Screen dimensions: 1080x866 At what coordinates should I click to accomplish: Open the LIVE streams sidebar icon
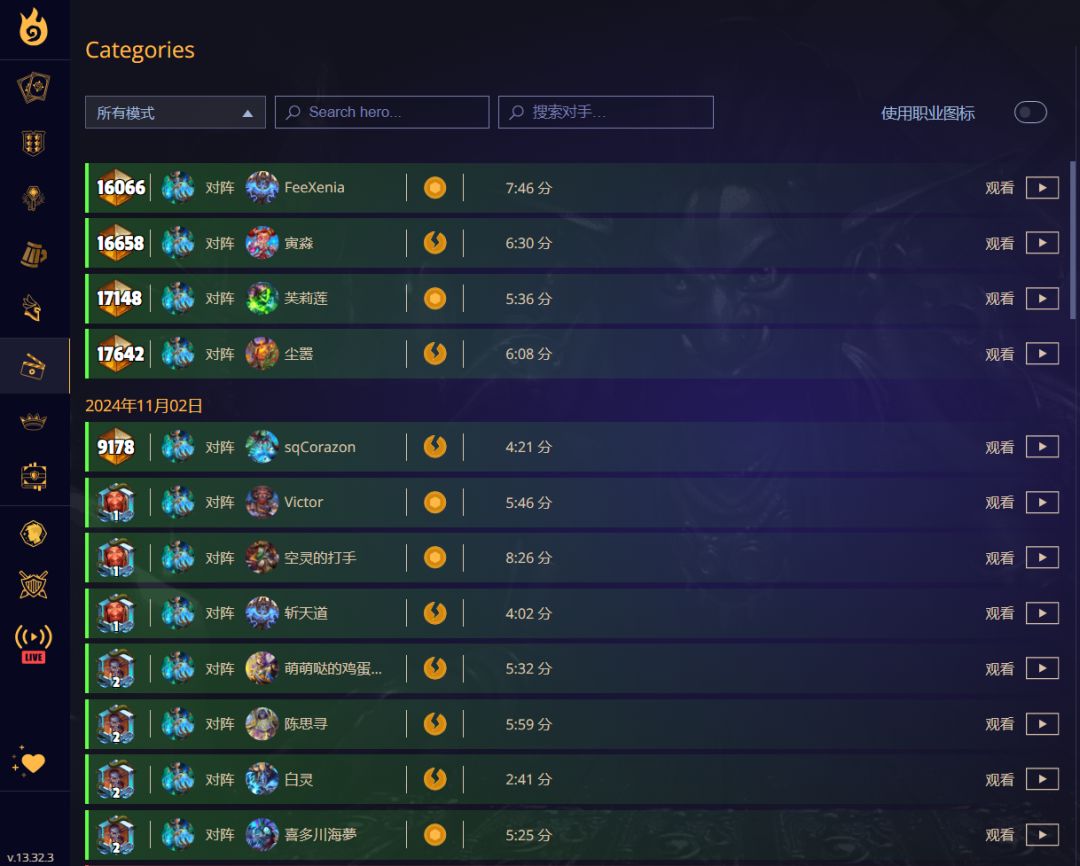pos(33,643)
